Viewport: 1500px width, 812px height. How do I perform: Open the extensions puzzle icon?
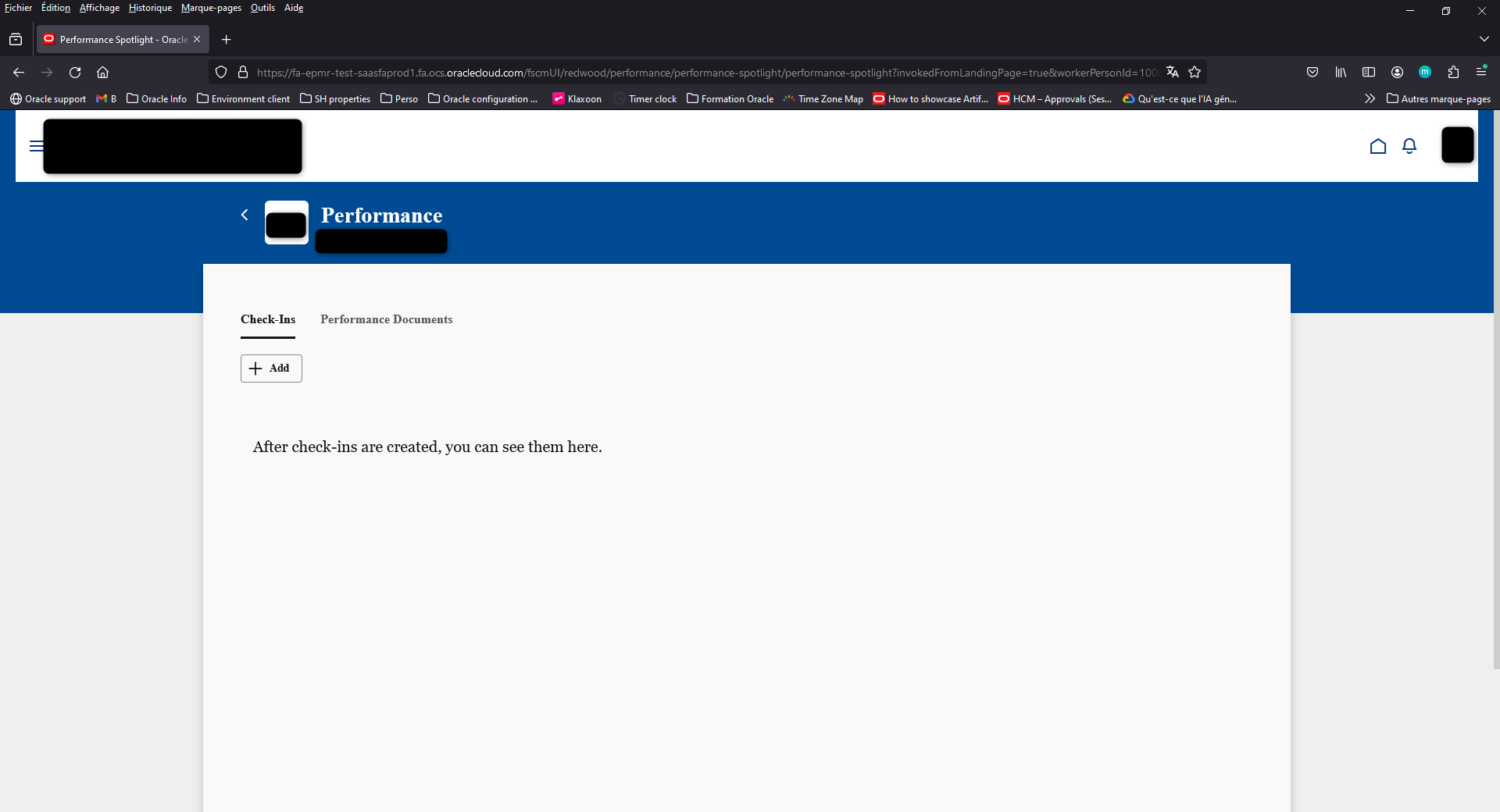click(x=1453, y=72)
